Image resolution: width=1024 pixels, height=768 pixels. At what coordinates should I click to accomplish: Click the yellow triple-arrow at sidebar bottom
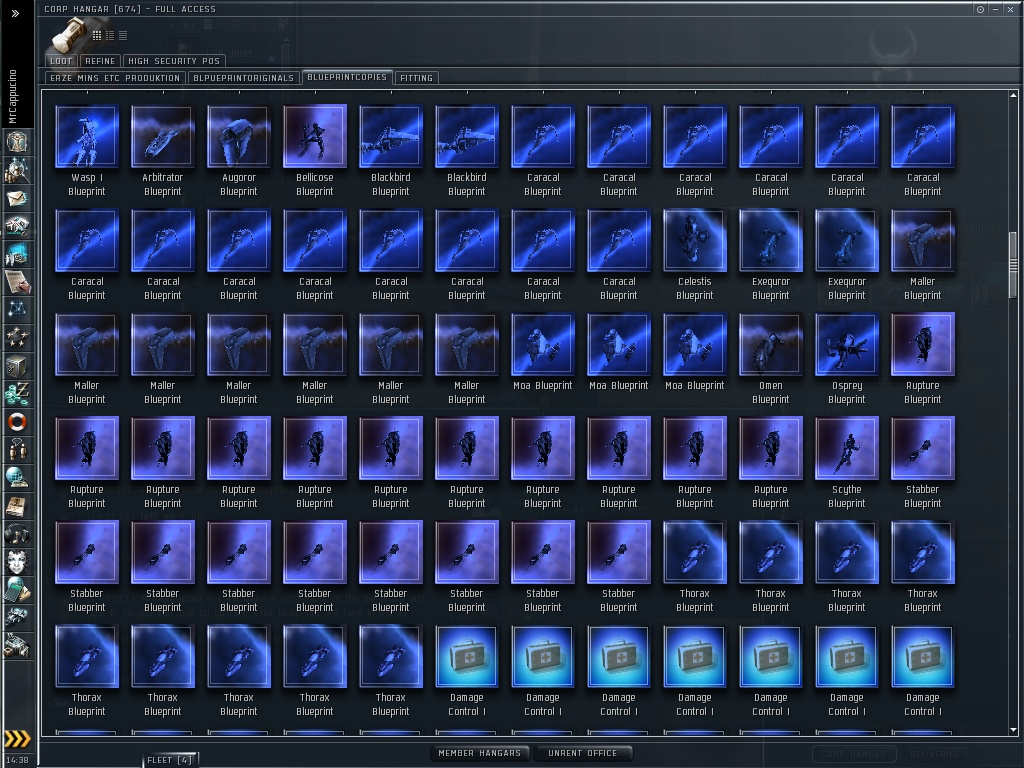pyautogui.click(x=18, y=739)
